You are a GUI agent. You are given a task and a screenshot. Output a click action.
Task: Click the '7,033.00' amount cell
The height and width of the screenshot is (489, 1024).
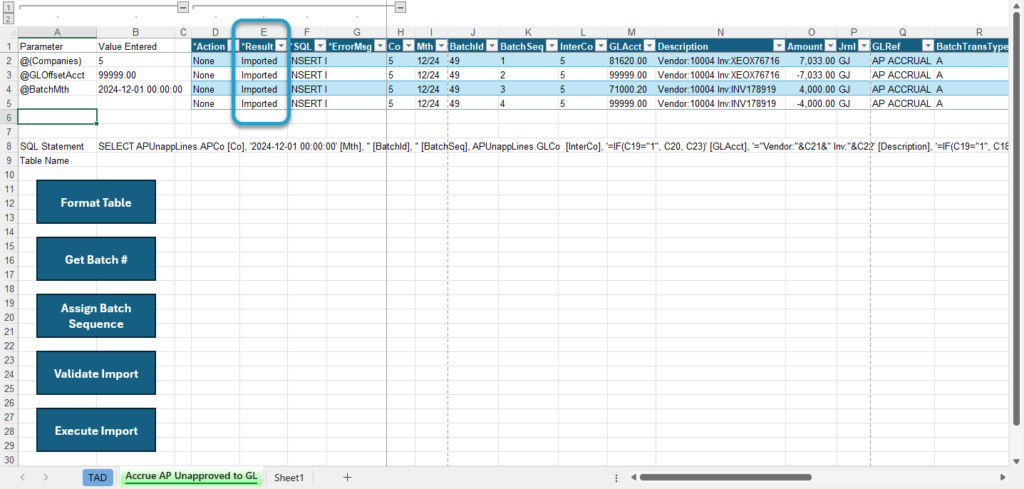pos(811,61)
